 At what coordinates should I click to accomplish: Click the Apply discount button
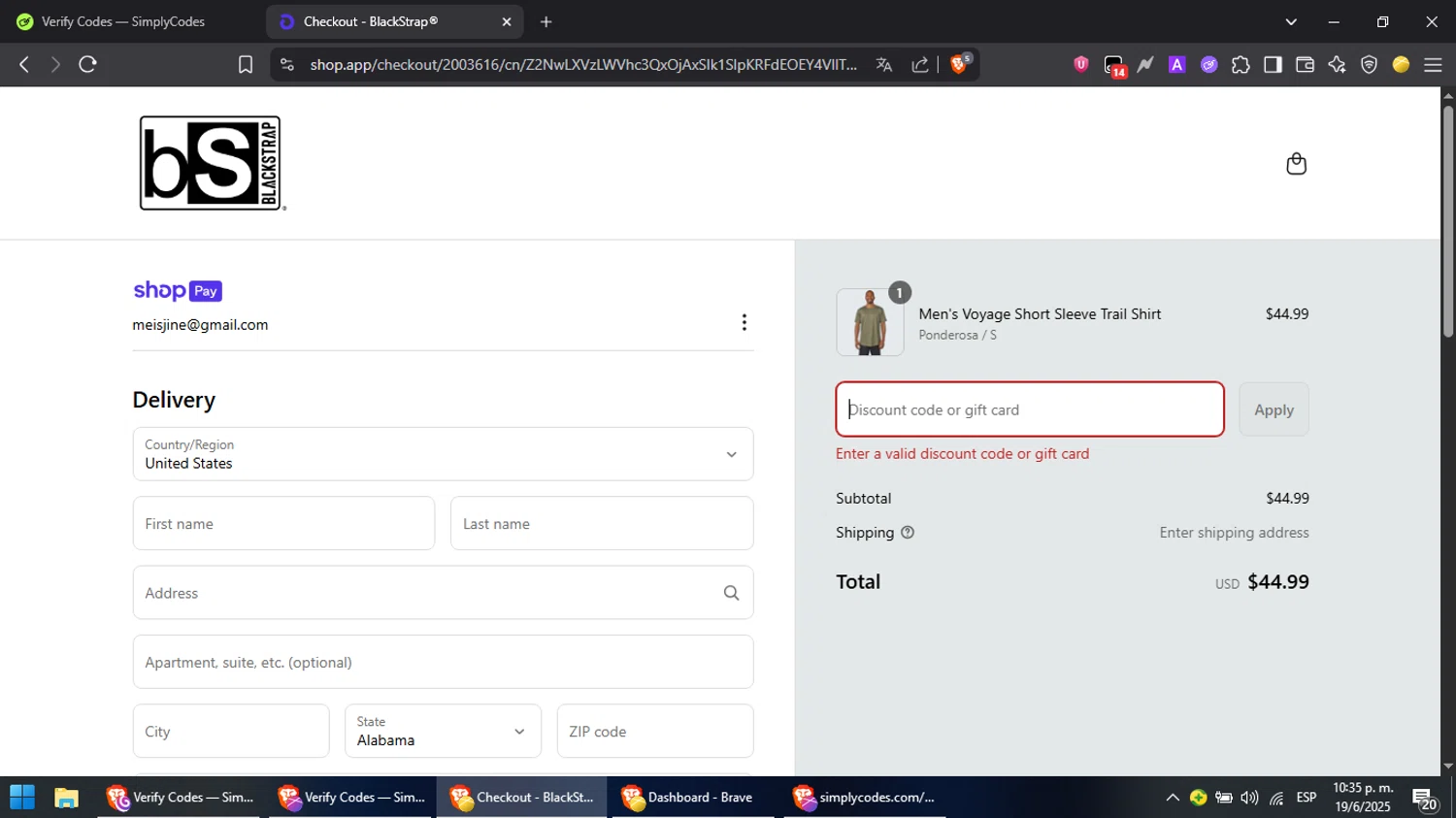(1274, 409)
